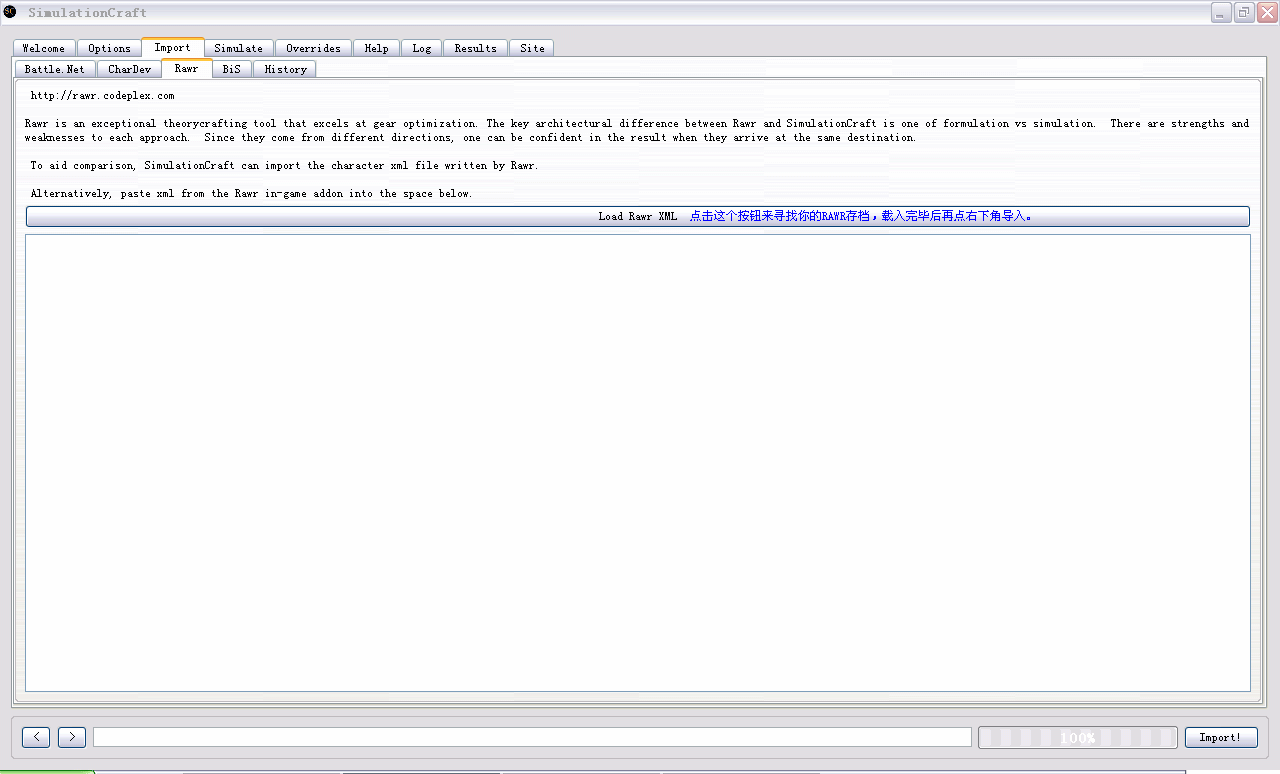Click inside the large XML paste text area
The height and width of the screenshot is (774, 1280).
[x=638, y=463]
